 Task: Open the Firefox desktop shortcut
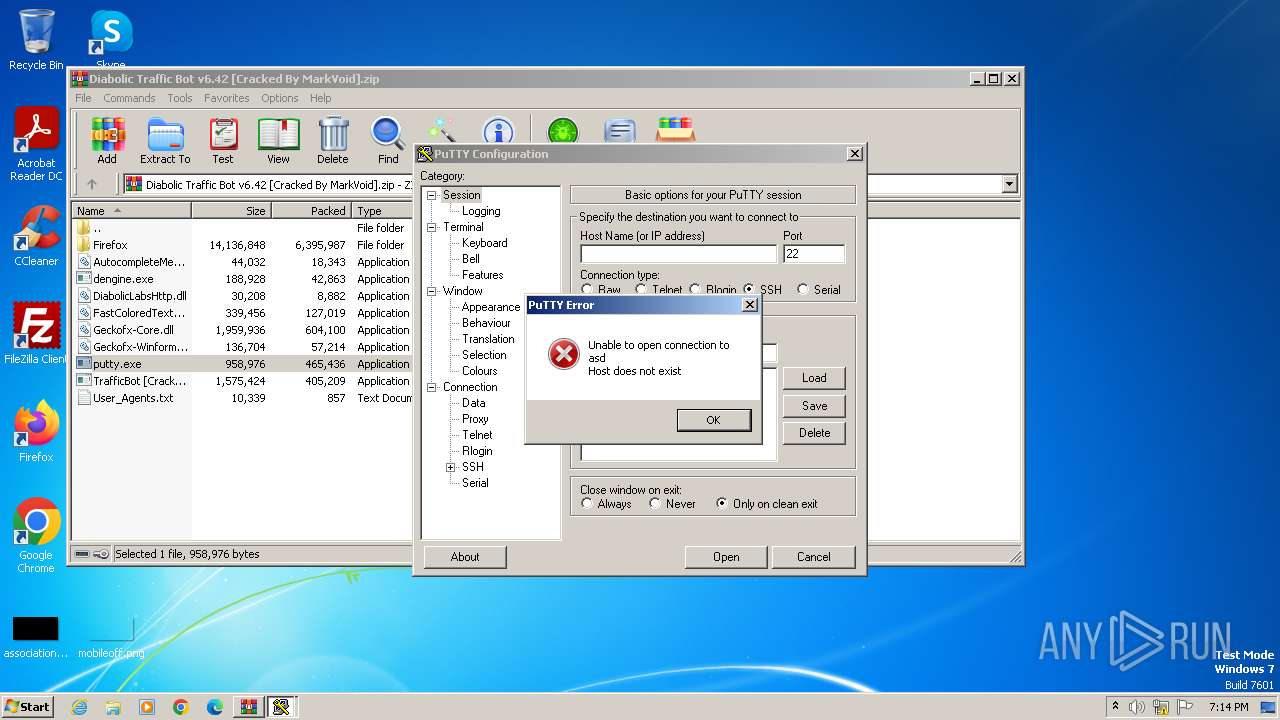coord(36,432)
